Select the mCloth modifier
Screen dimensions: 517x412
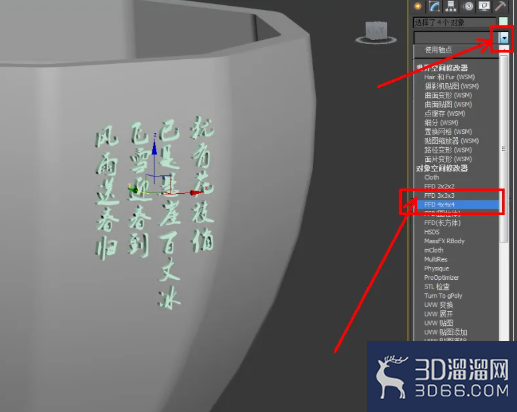(x=434, y=250)
